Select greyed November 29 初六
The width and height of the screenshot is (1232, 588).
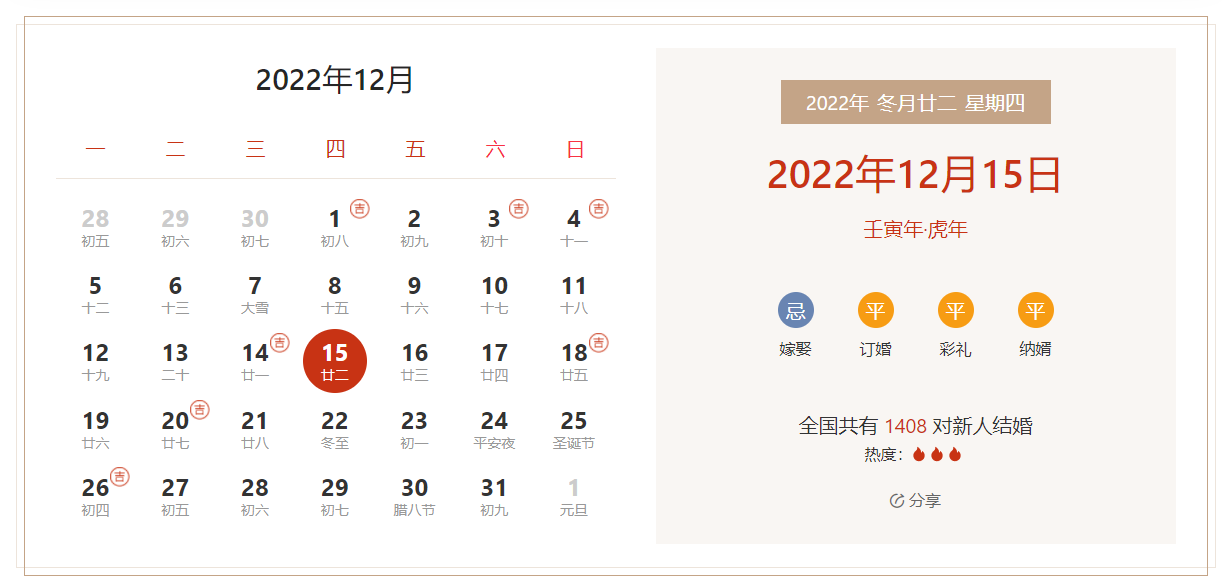coord(176,228)
